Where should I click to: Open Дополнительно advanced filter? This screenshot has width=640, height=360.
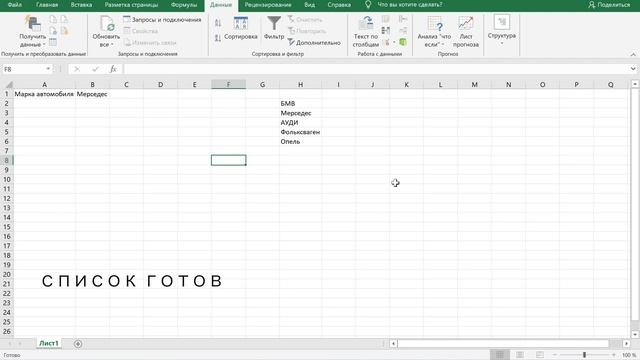point(314,42)
